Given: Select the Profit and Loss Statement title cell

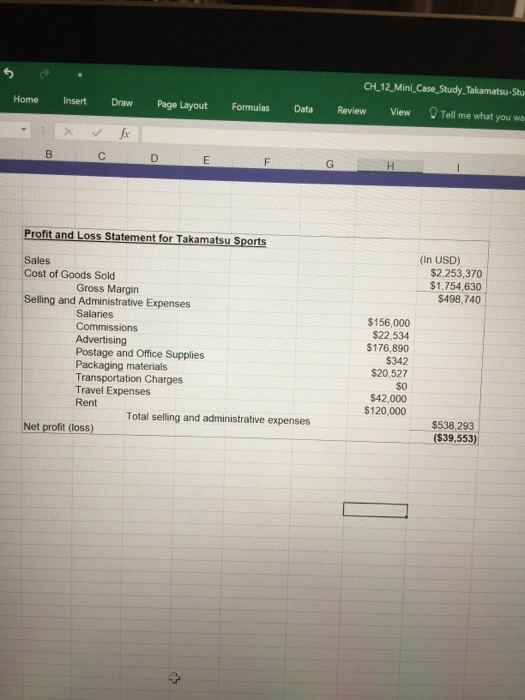Looking at the screenshot, I should pyautogui.click(x=145, y=238).
